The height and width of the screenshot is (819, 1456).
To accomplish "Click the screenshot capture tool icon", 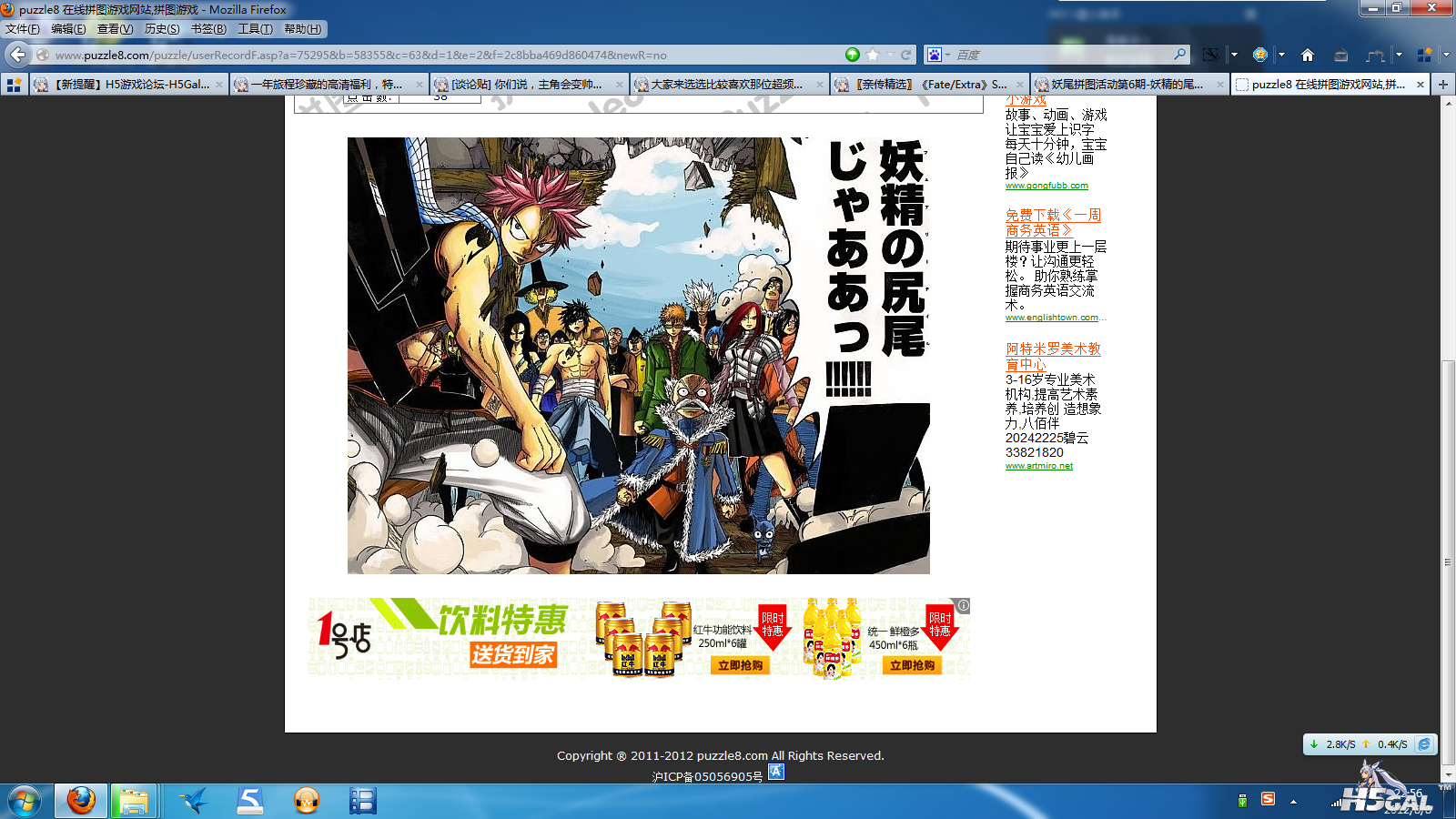I will (1209, 55).
